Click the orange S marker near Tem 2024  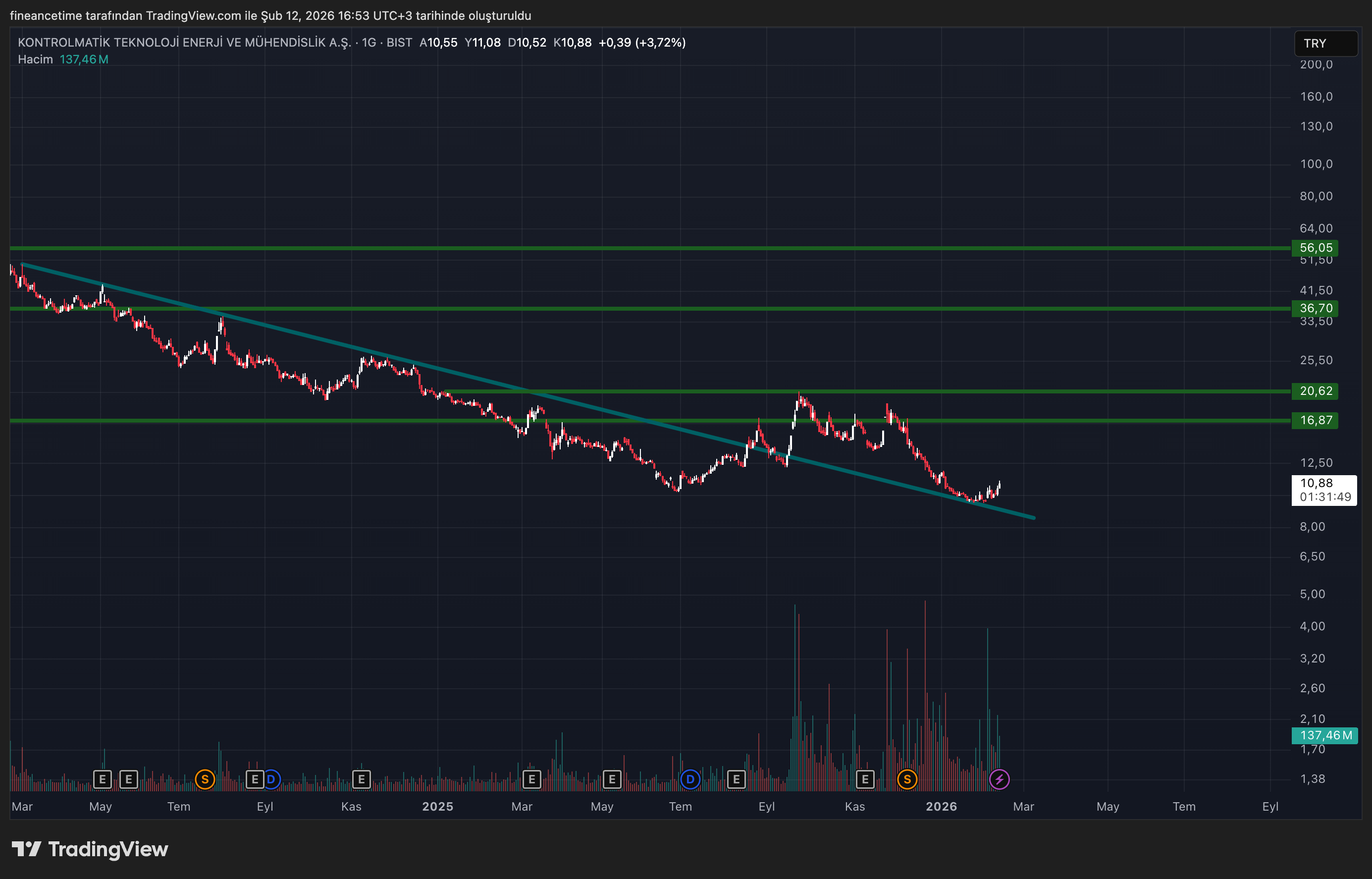click(205, 779)
